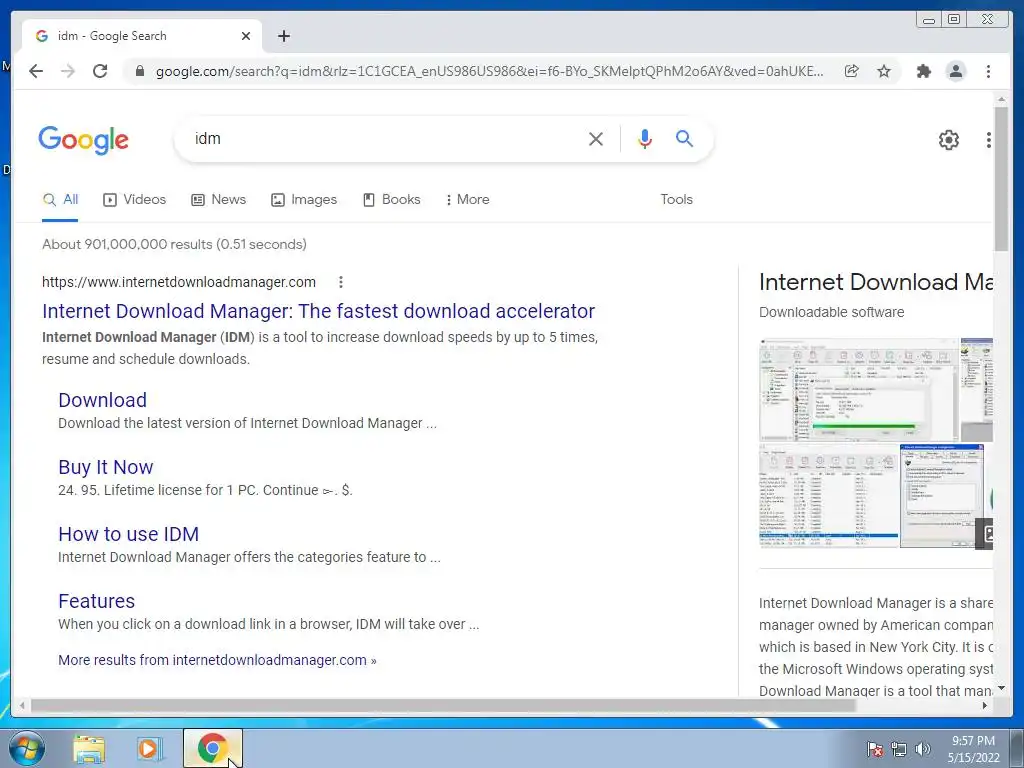Open a new tab with plus button
Screen dimensions: 1024x768
click(283, 36)
